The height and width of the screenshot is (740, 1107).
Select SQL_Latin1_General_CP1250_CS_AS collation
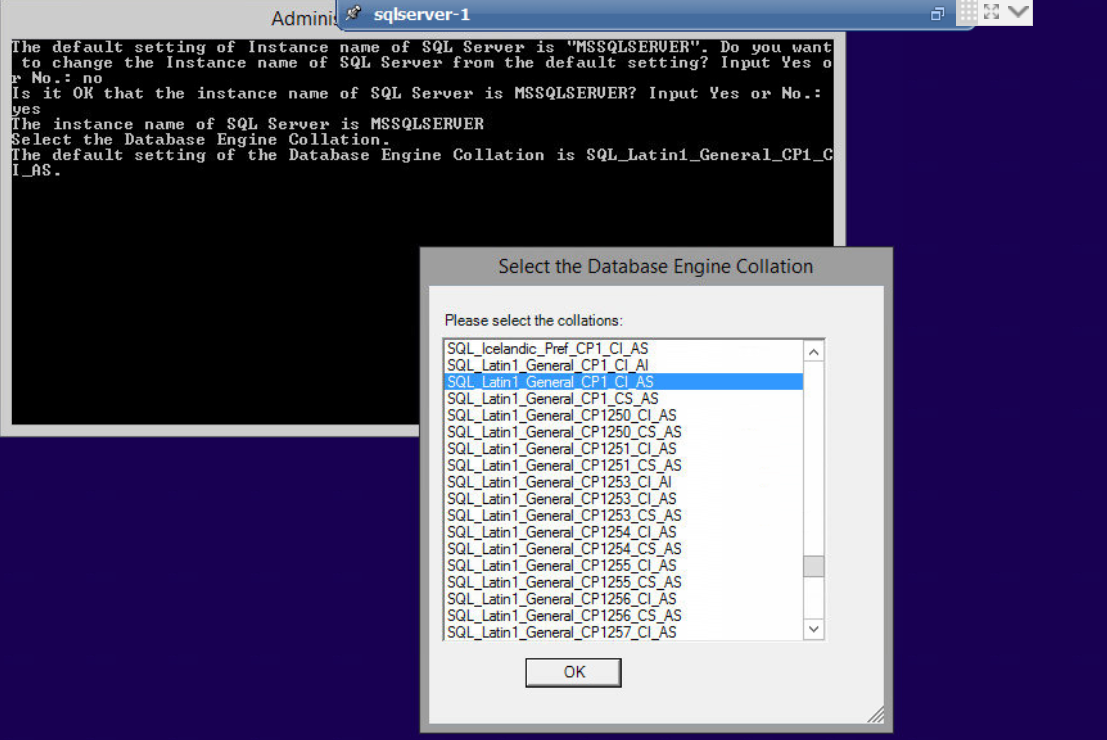pos(623,432)
